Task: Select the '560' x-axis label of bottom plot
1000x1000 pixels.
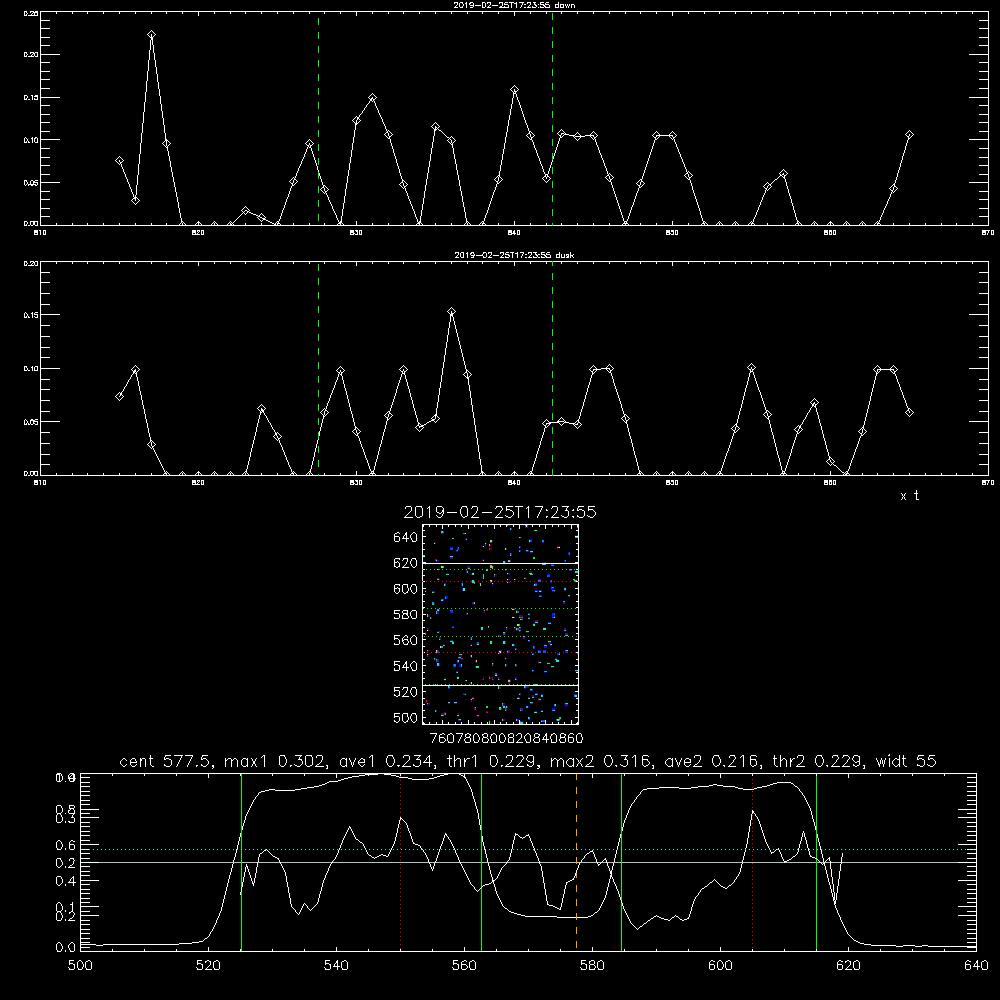Action: pyautogui.click(x=464, y=966)
